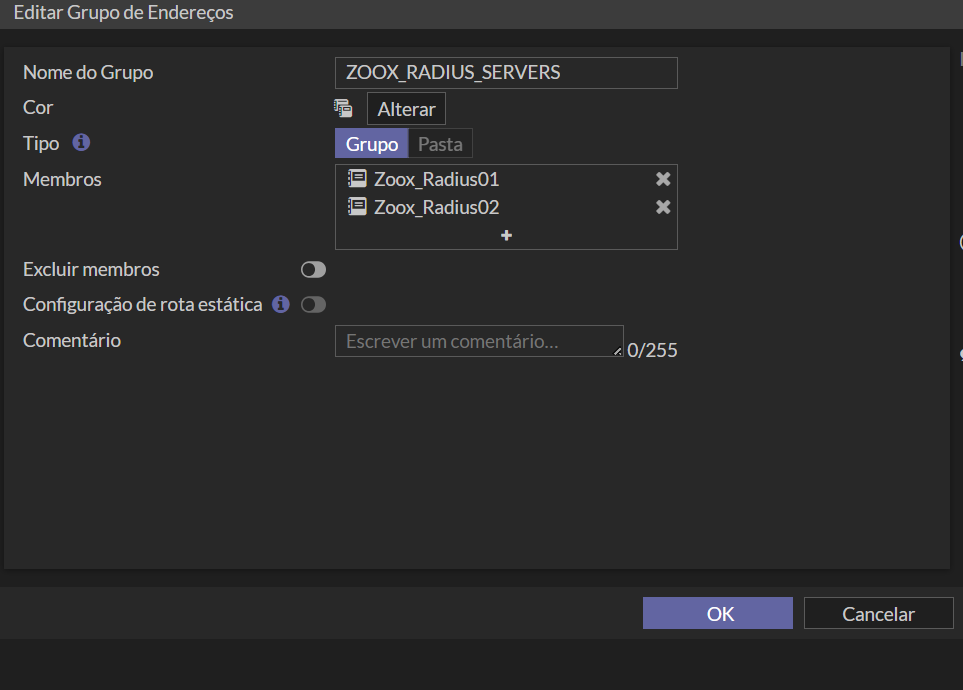Screen dimensions: 963x690
Task: Select the Zoox_Radius01 member entry
Action: [x=506, y=179]
